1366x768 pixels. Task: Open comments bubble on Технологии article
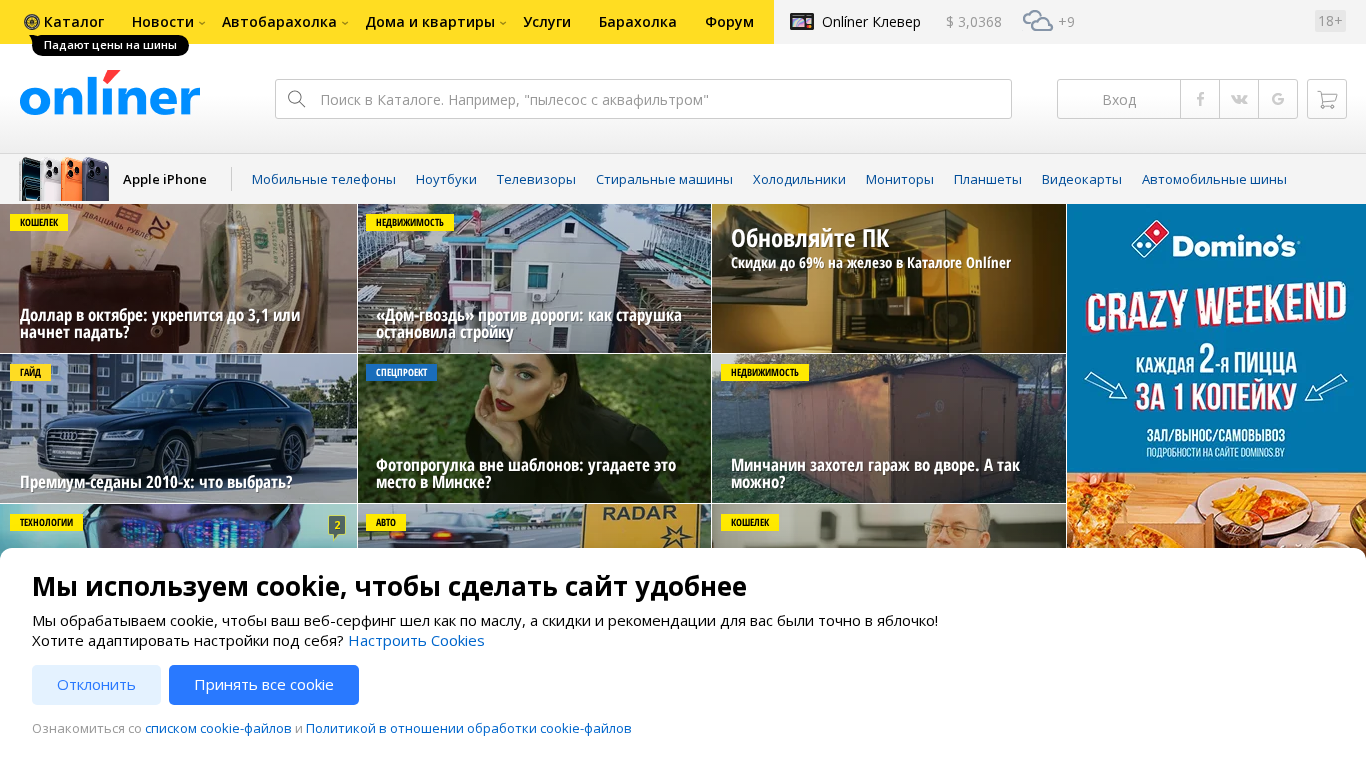[337, 525]
